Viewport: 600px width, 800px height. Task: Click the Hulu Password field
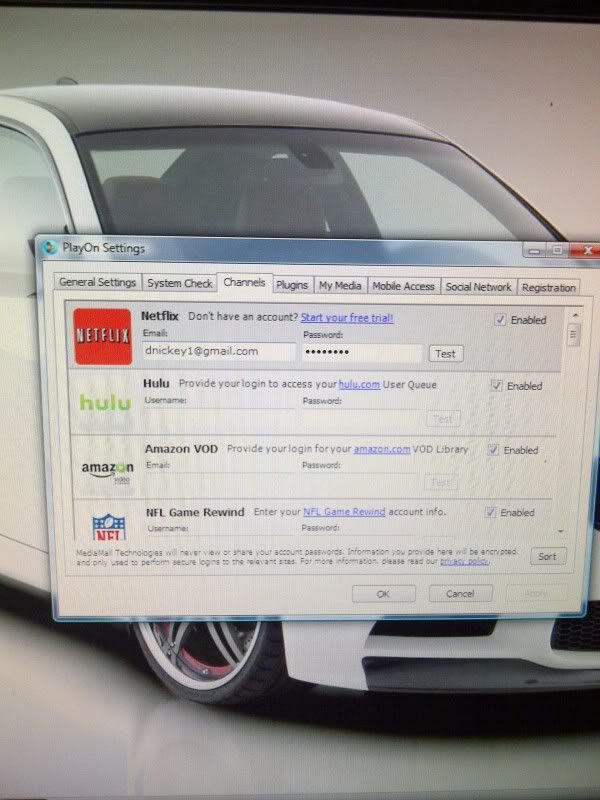361,417
